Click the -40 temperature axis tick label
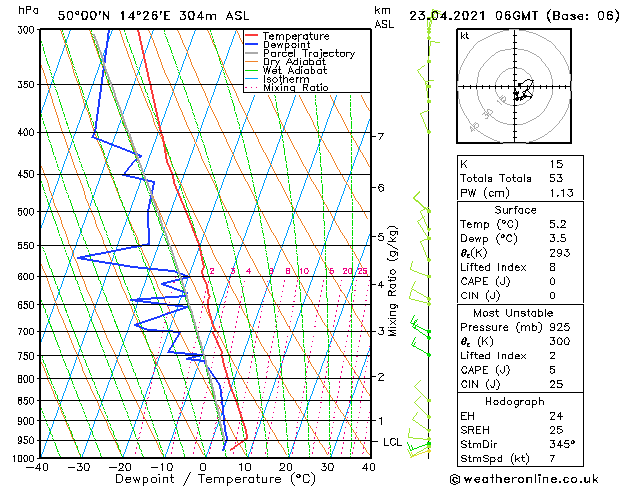629x486 pixels. [37, 467]
